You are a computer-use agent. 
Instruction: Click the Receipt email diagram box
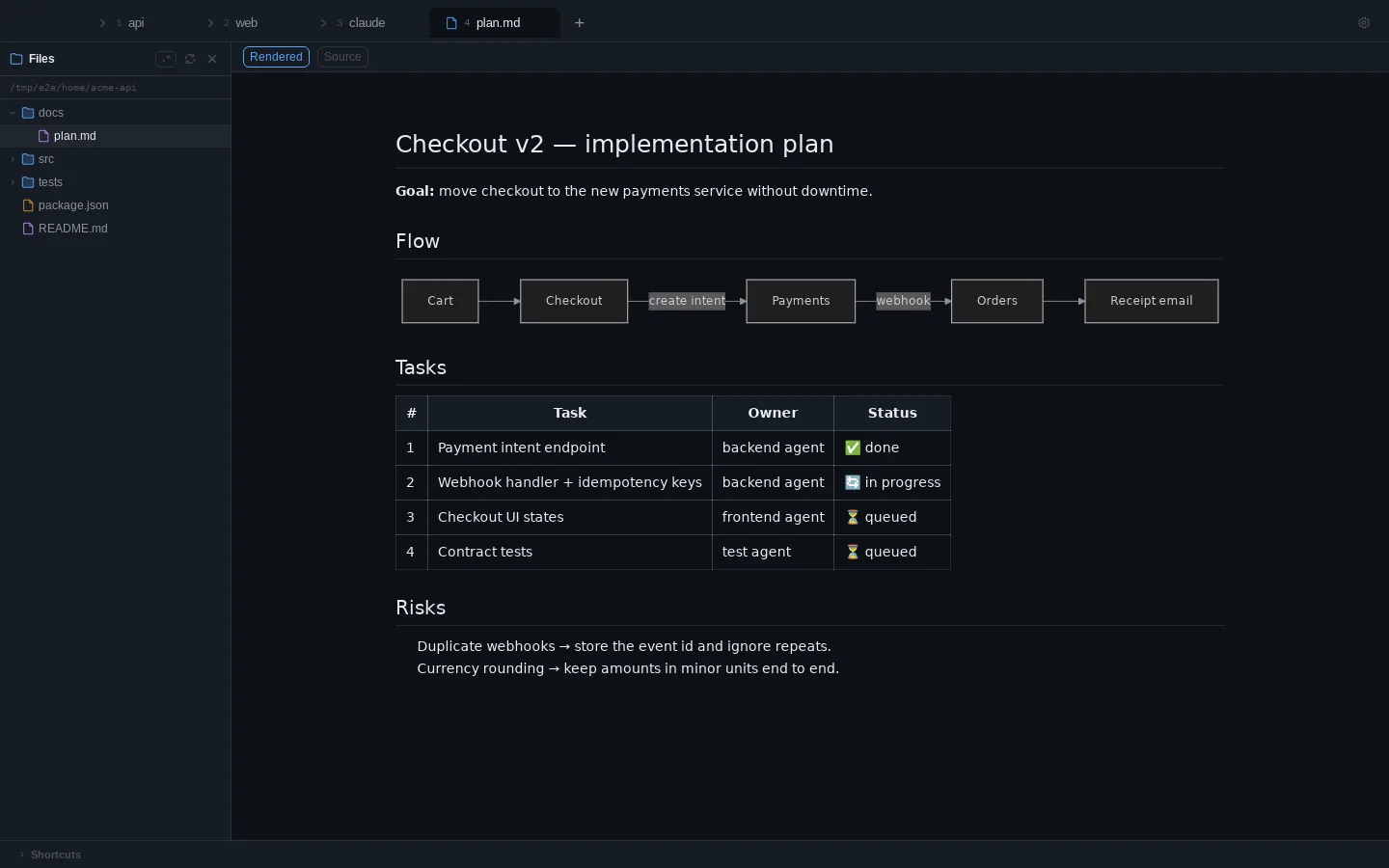click(1152, 301)
